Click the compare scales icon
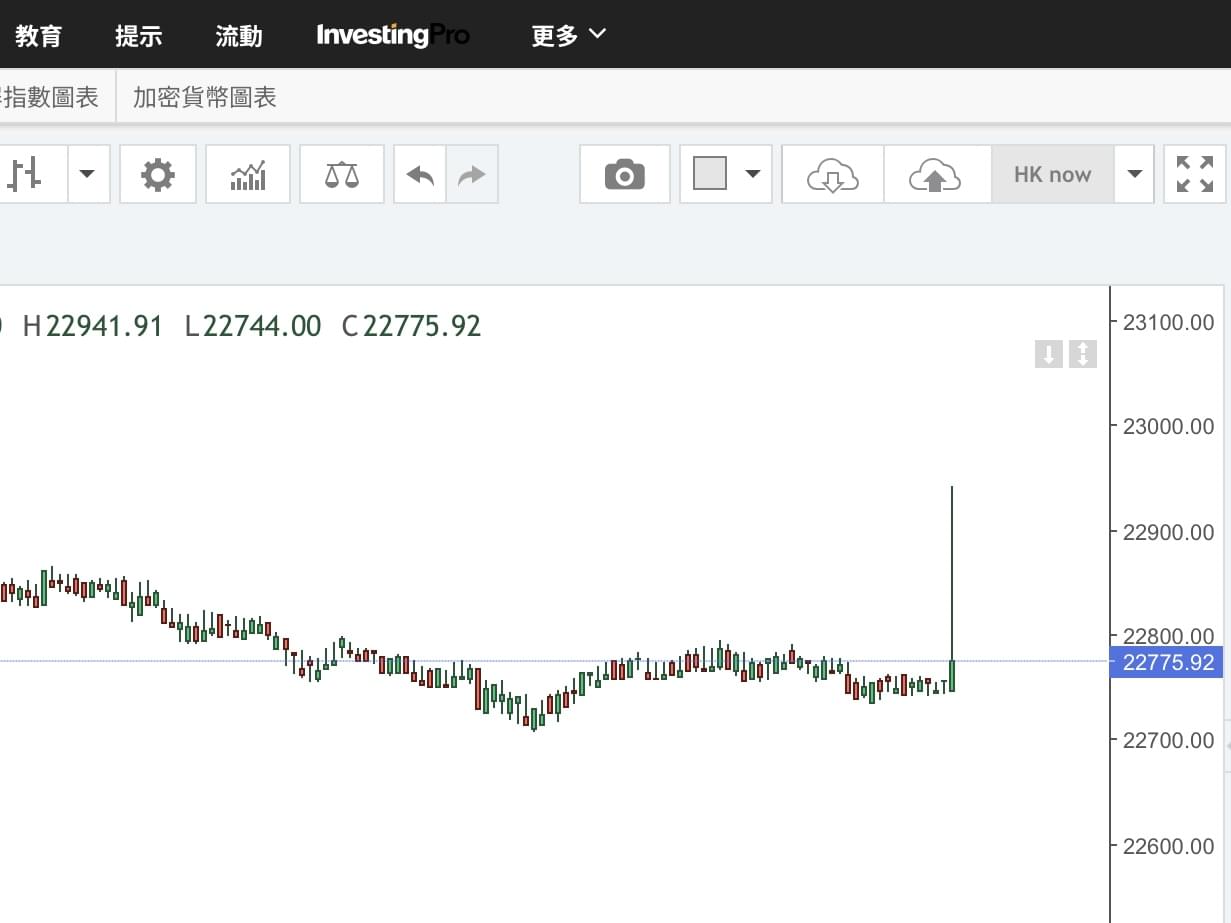The image size is (1231, 923). [342, 175]
